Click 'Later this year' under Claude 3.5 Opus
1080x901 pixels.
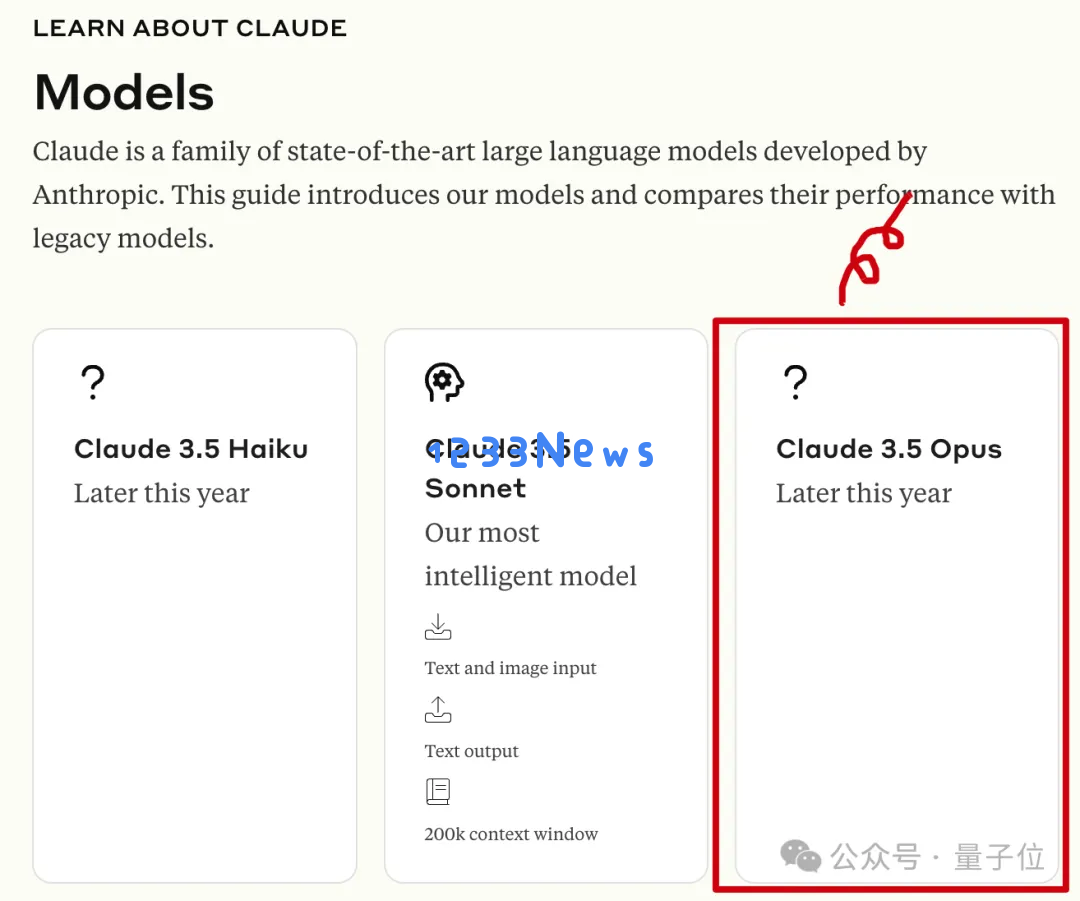864,494
